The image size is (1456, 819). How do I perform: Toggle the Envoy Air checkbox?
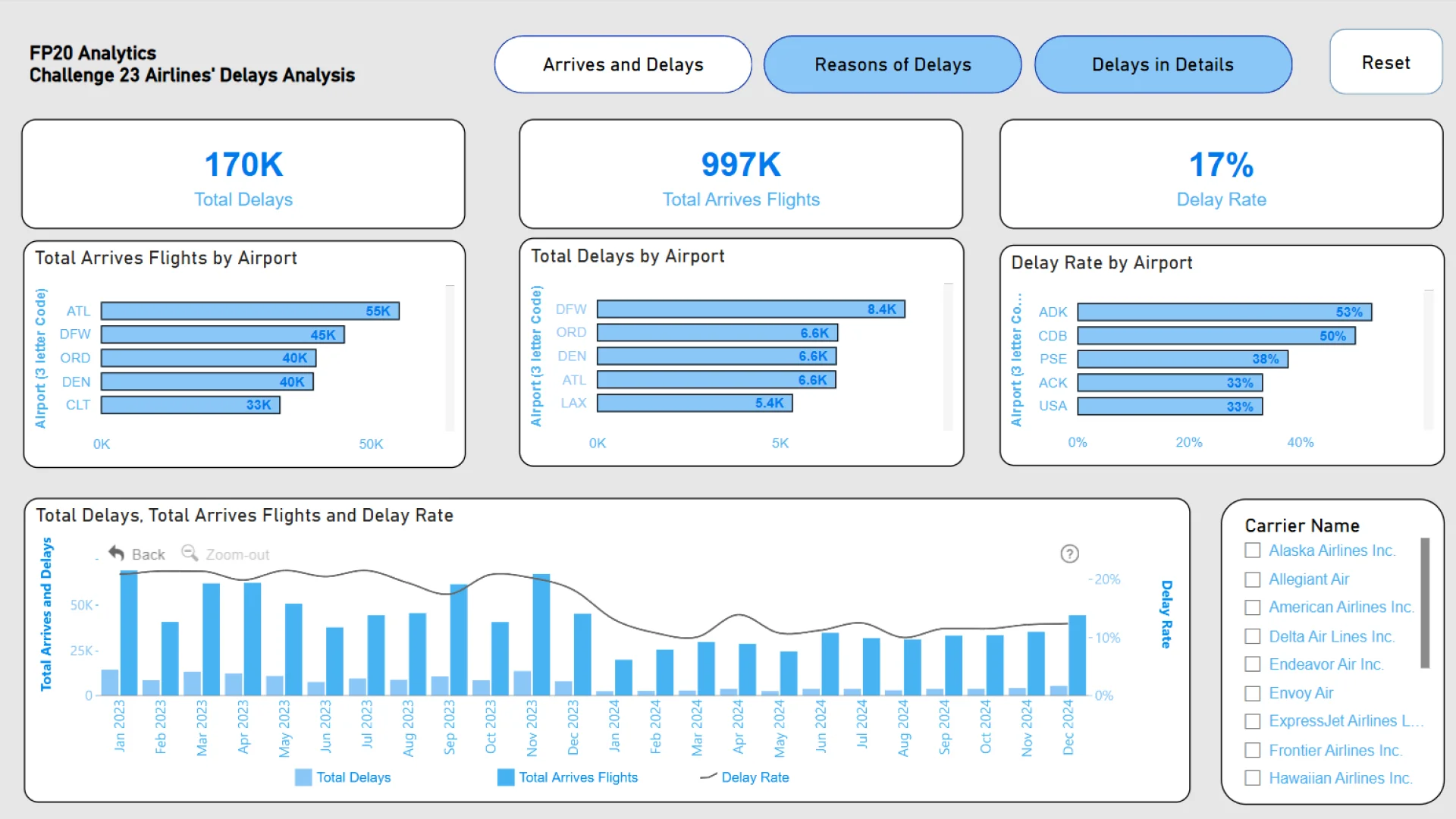coord(1253,693)
